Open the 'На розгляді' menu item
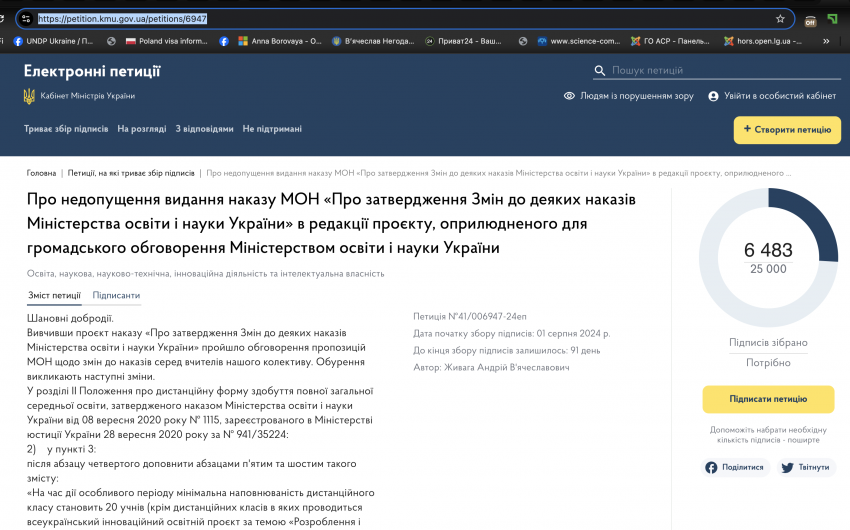 (141, 129)
